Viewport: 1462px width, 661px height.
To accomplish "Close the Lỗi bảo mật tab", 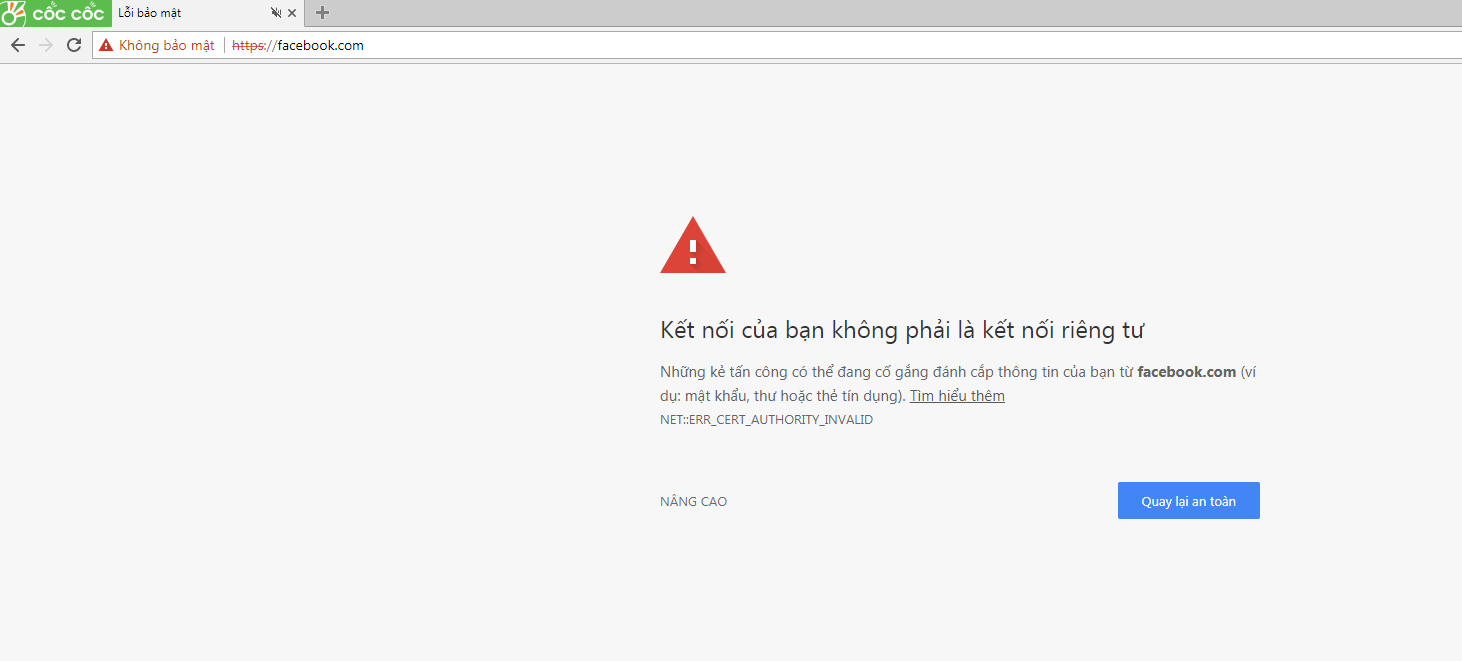I will pos(292,13).
